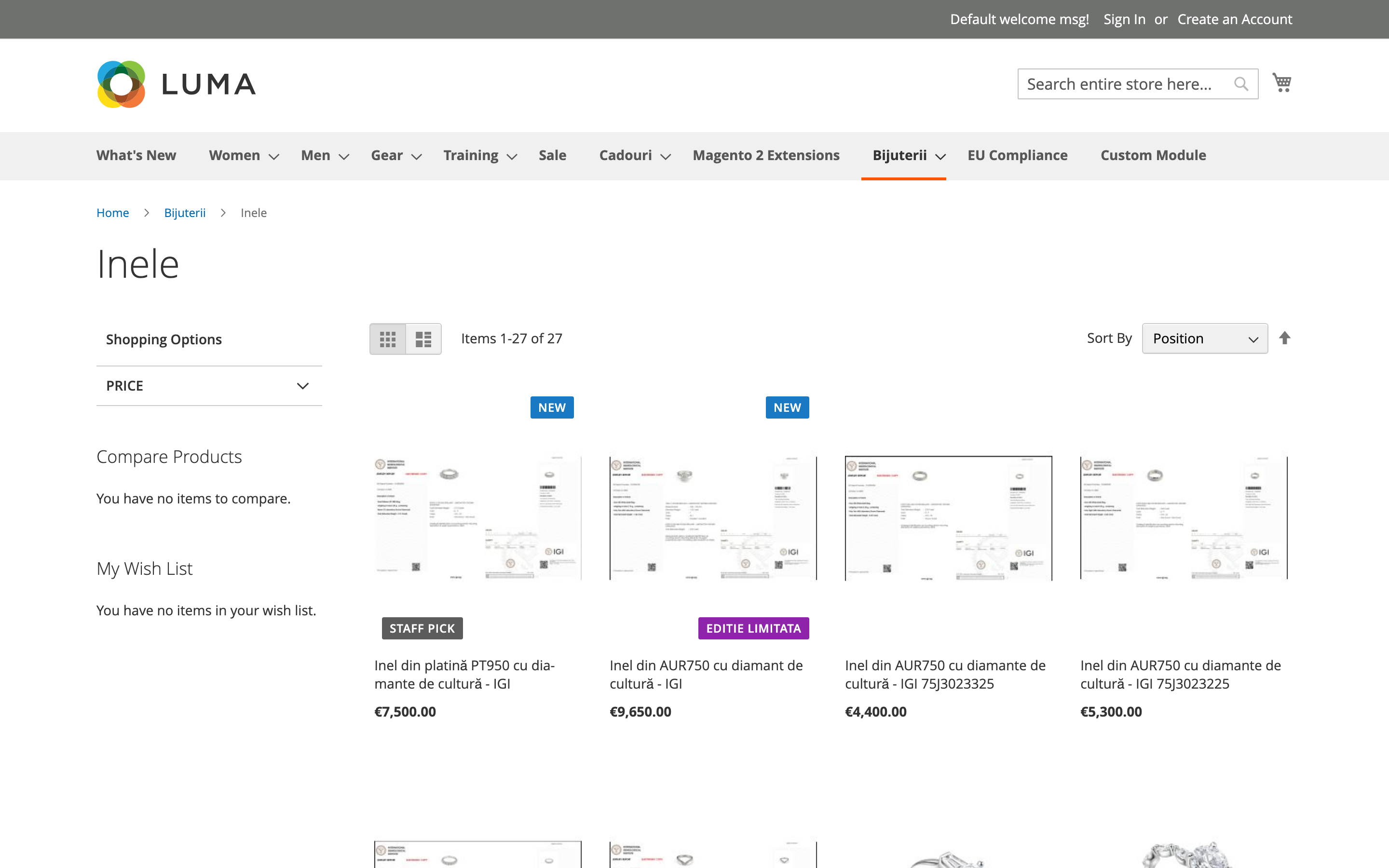Click 'You have no items to compare.'

tap(193, 499)
